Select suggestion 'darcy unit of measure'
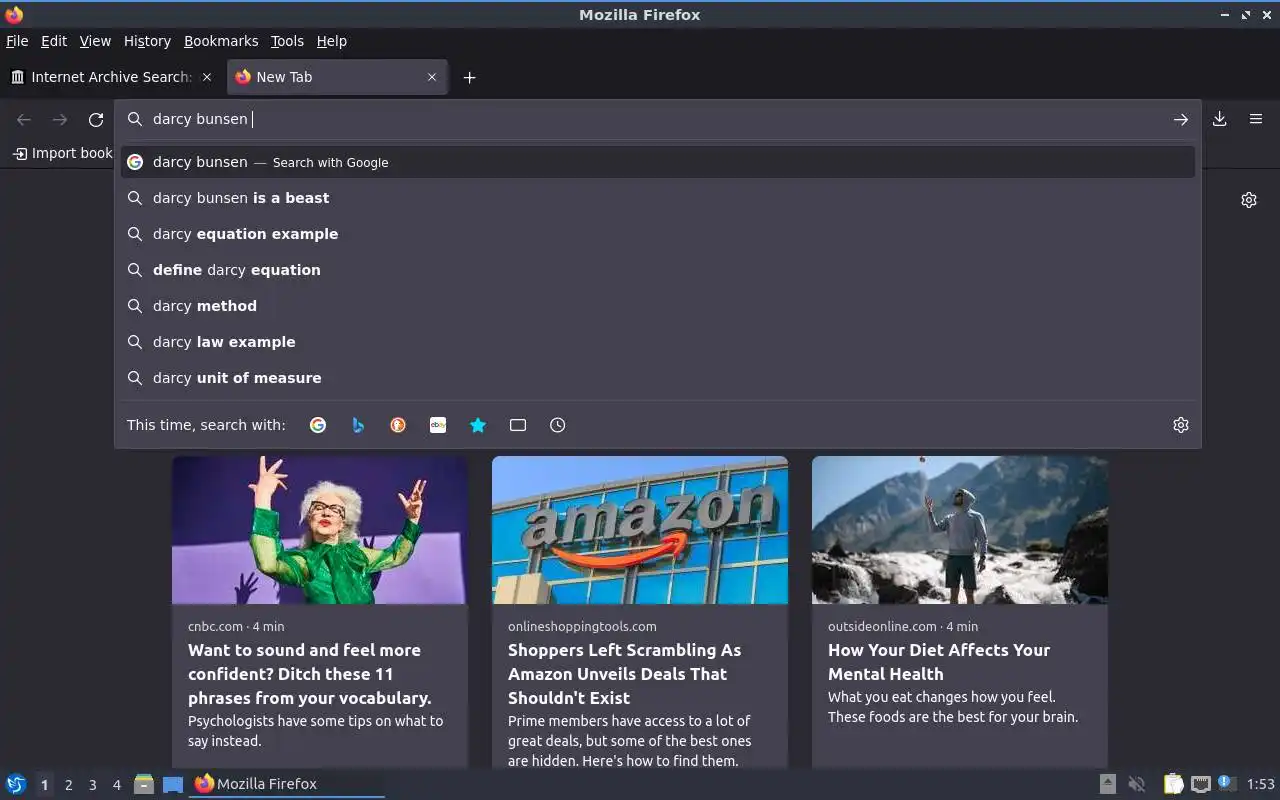 tap(658, 378)
